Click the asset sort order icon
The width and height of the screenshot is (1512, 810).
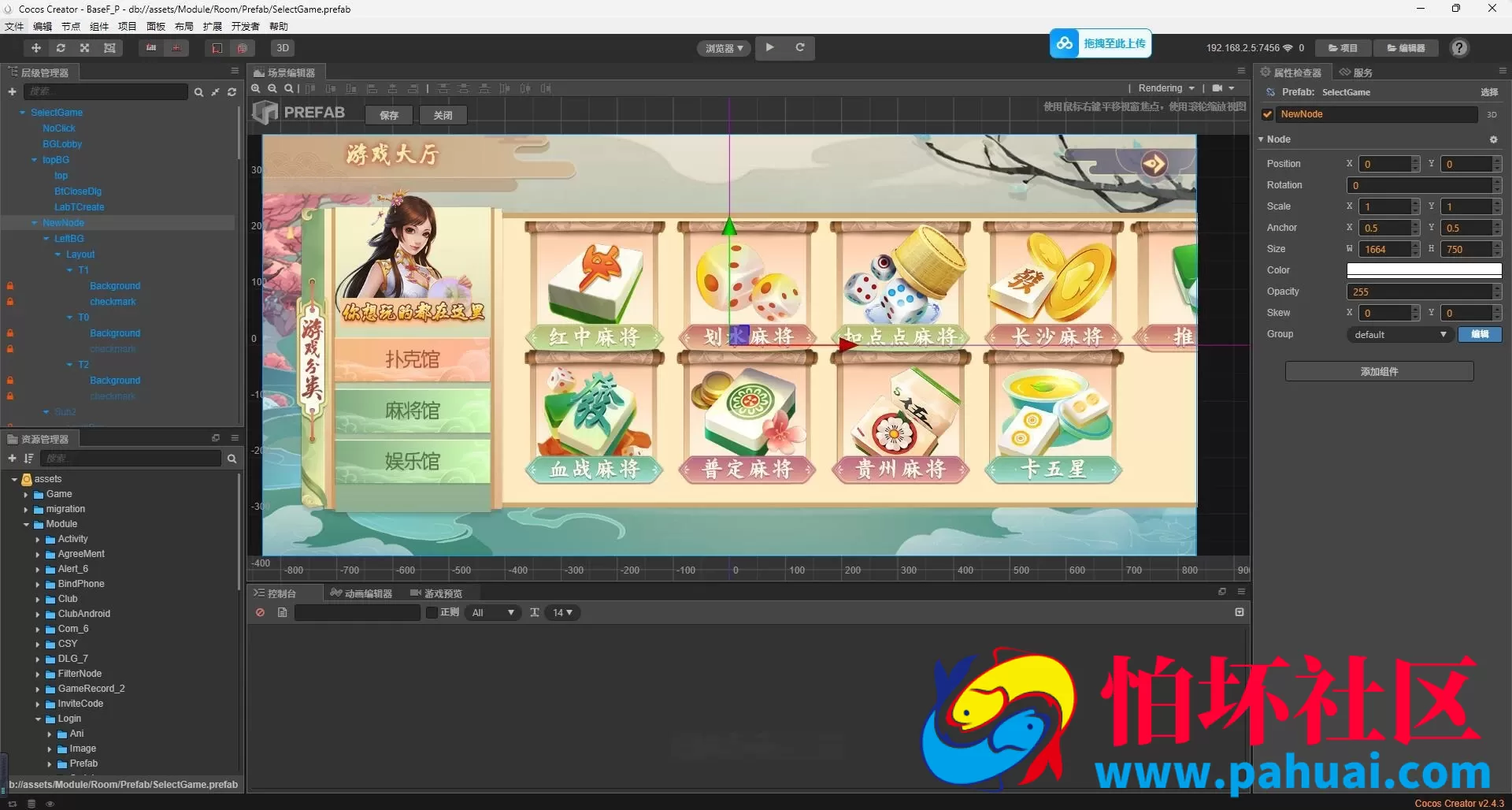pyautogui.click(x=28, y=458)
